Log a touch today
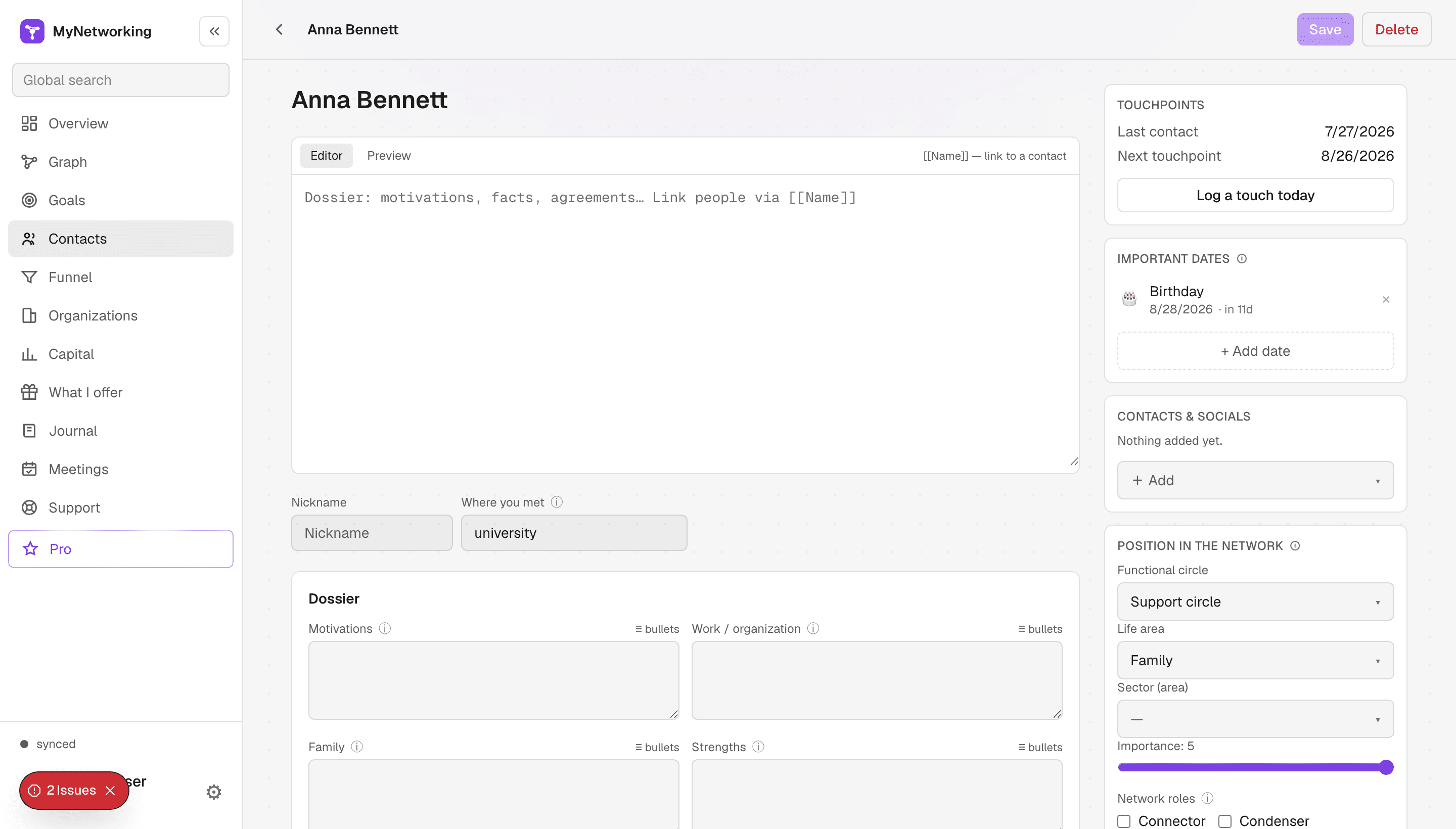Screen dimensions: 1456x829 coord(1256,195)
